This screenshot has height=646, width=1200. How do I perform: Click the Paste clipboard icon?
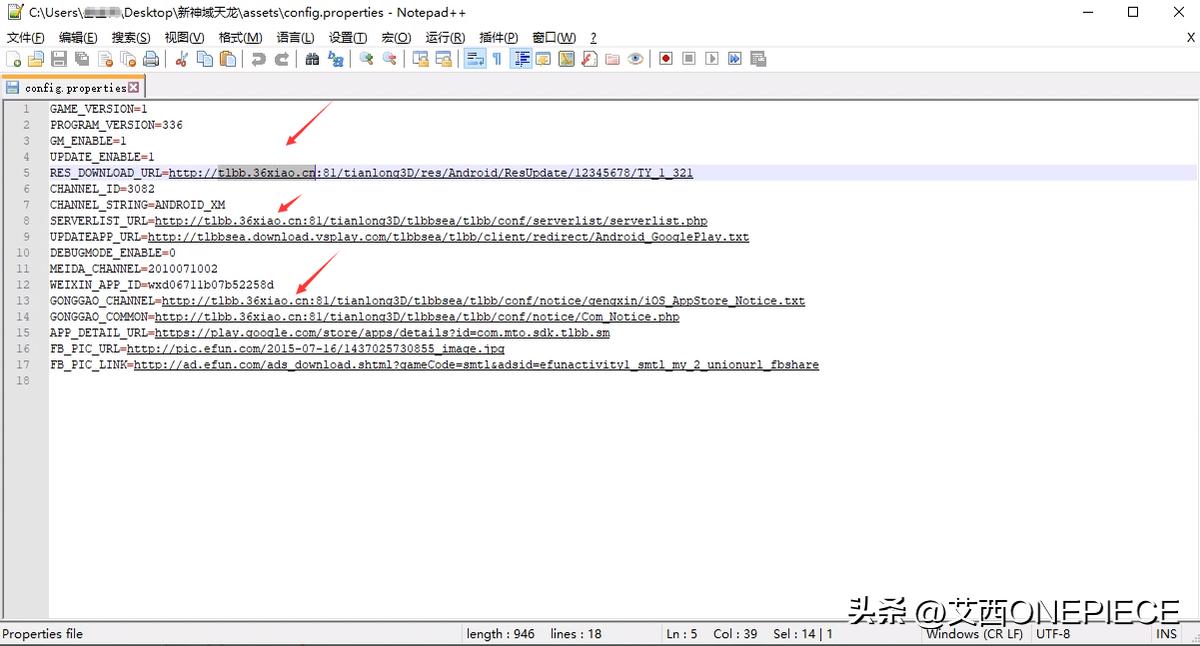coord(228,59)
